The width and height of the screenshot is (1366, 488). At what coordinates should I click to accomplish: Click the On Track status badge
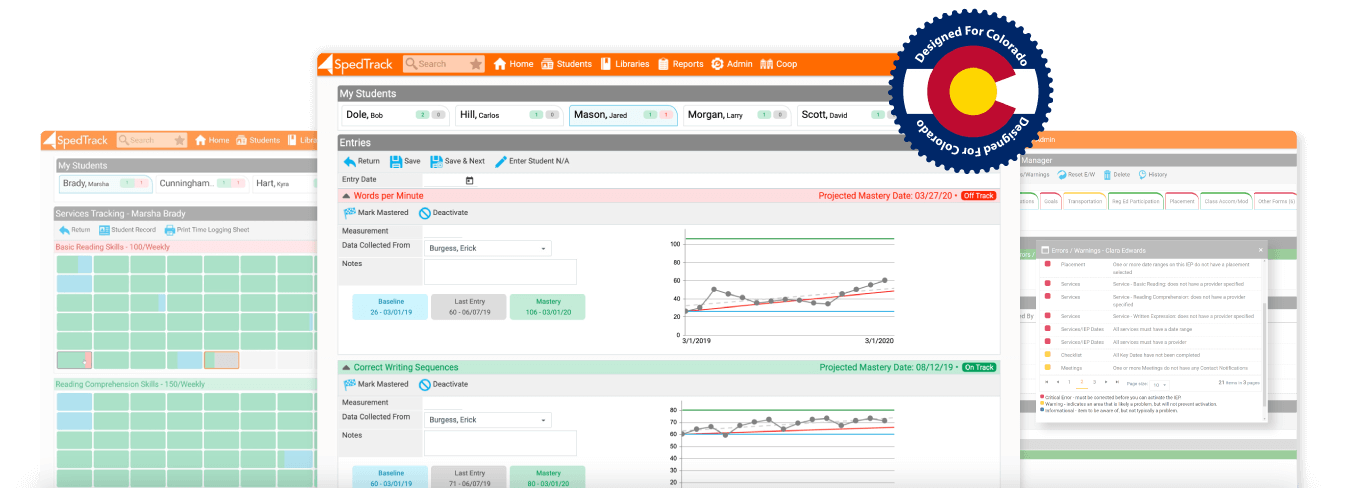click(978, 368)
